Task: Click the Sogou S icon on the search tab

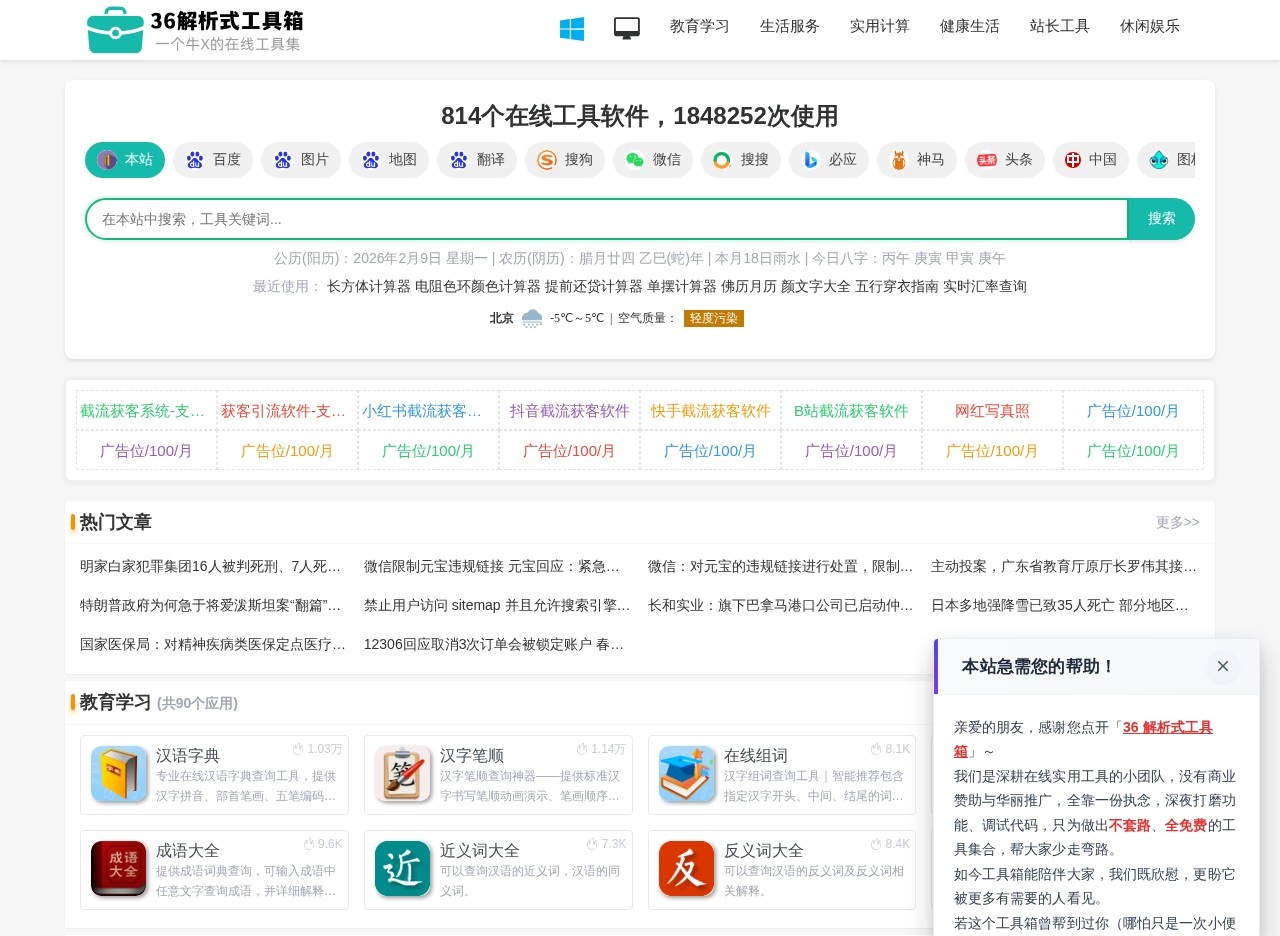Action: [546, 160]
